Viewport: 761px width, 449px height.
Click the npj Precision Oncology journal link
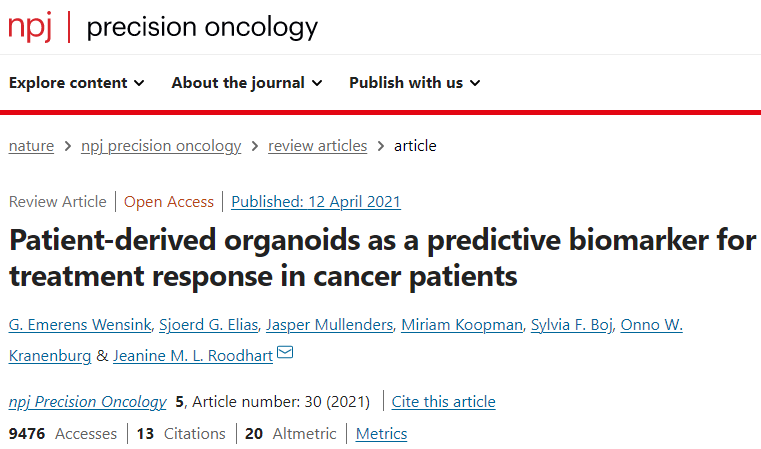(x=88, y=402)
